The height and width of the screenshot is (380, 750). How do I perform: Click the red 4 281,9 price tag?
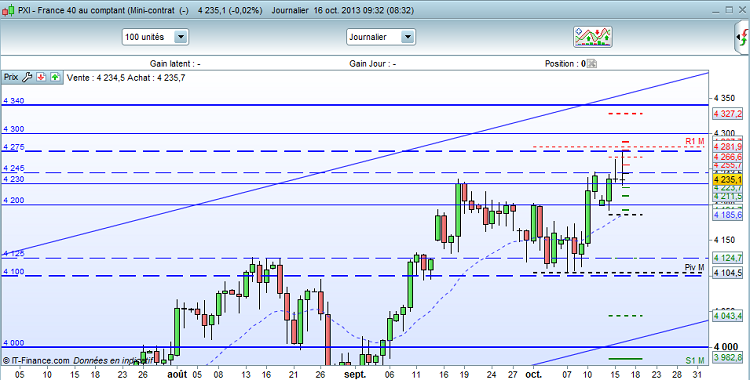(x=728, y=146)
